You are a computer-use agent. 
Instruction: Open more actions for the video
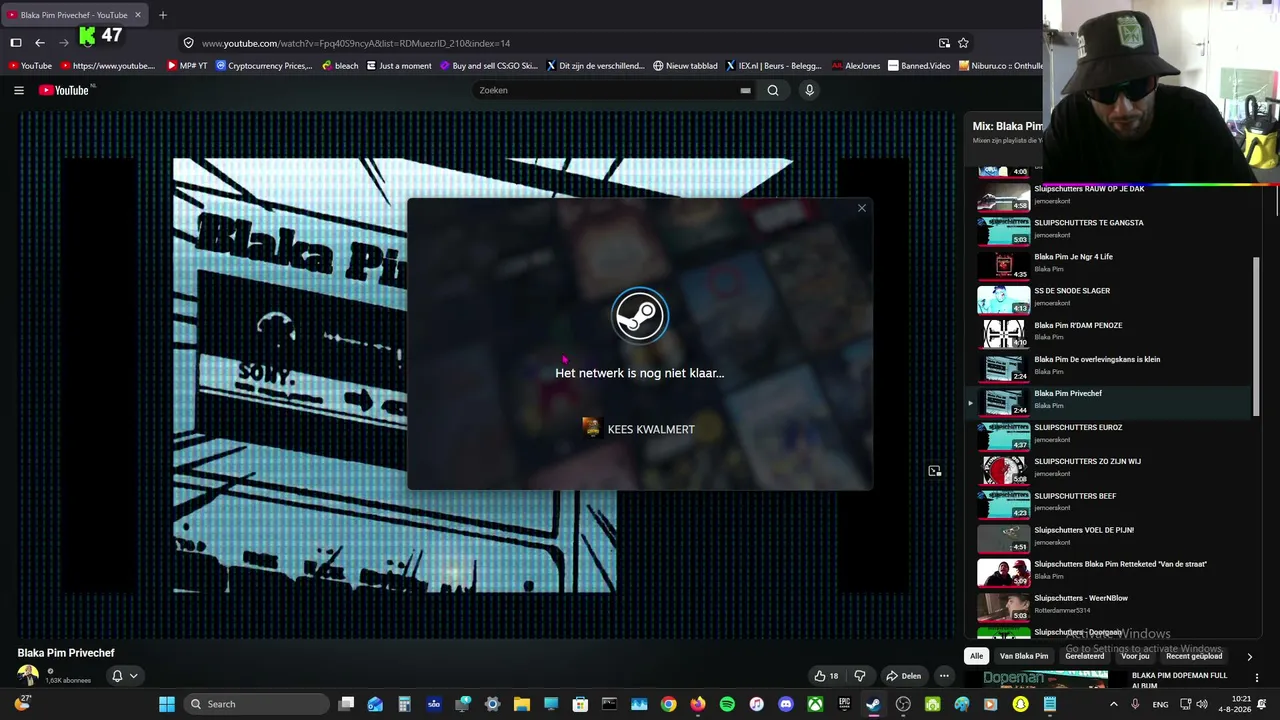pos(944,676)
